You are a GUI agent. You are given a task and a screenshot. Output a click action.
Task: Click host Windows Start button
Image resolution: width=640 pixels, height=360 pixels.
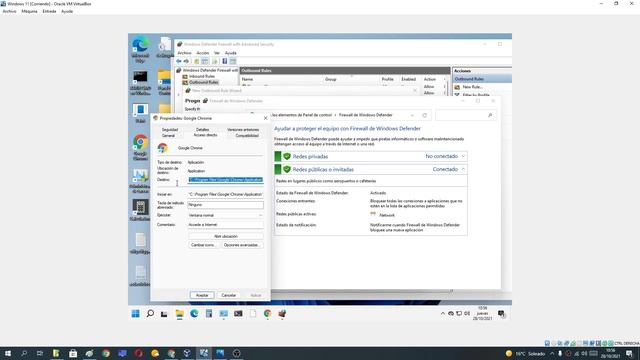click(7, 353)
